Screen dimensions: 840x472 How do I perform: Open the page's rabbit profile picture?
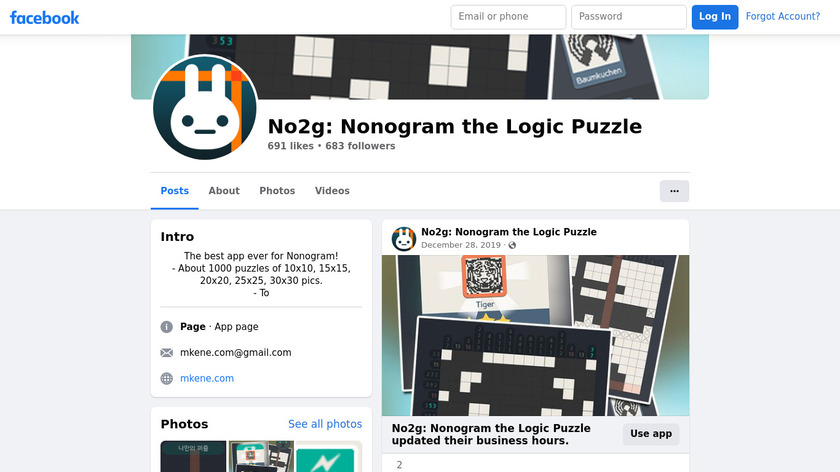pos(205,107)
